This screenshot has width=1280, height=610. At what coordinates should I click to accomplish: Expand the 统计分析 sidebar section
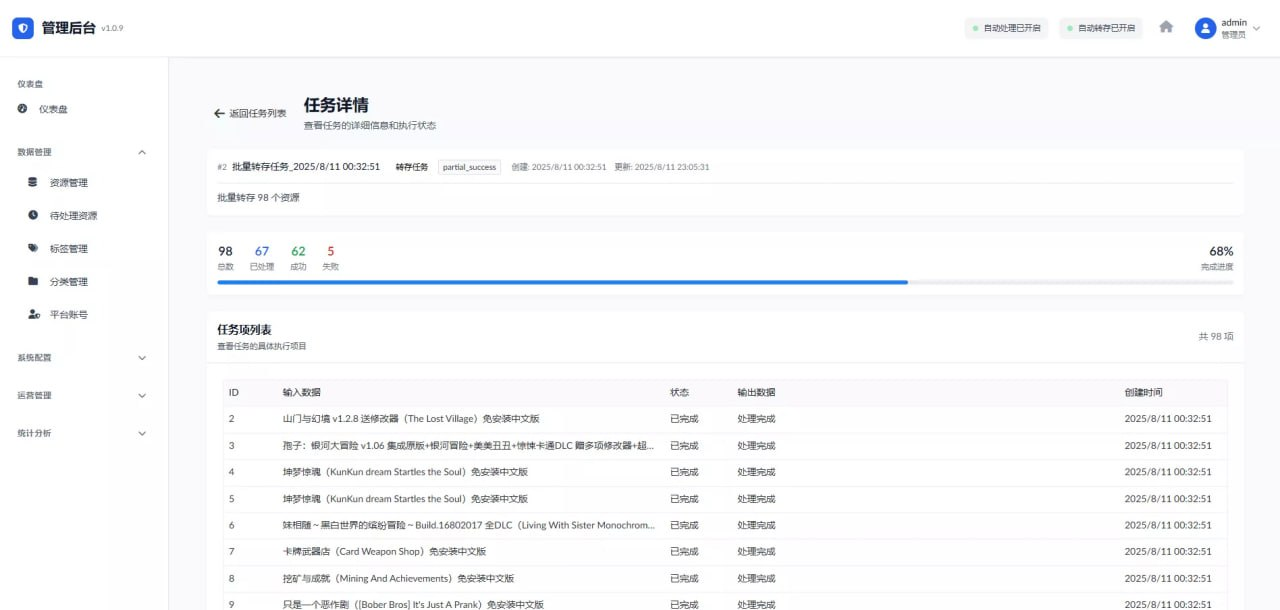point(141,433)
